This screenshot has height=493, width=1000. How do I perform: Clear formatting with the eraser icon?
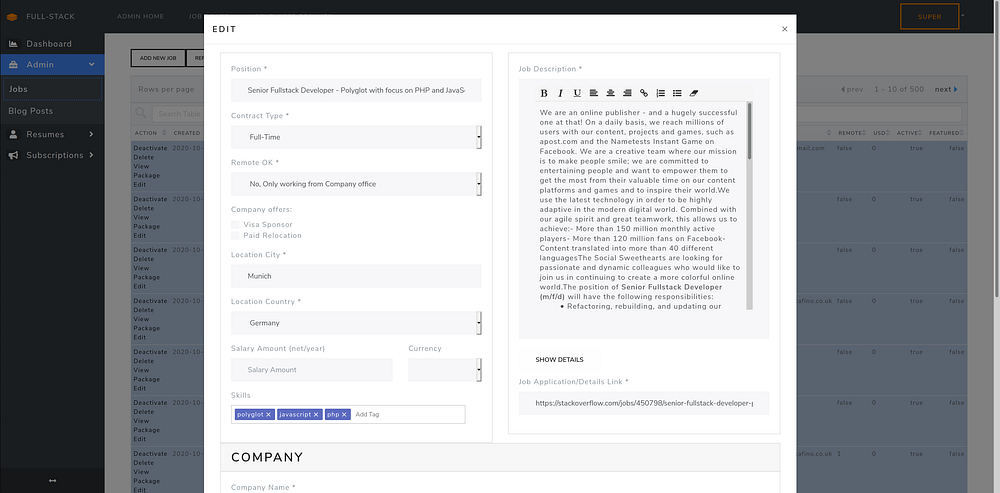point(695,93)
